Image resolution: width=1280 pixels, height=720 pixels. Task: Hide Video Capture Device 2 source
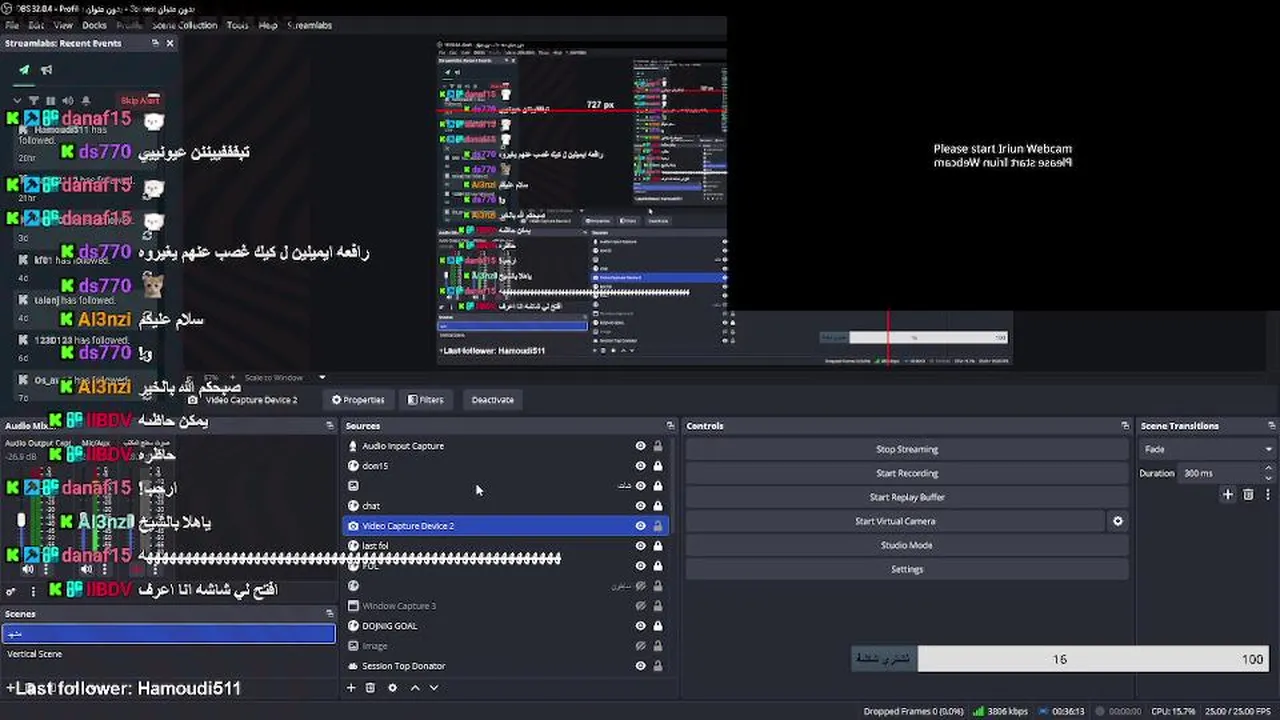point(641,526)
